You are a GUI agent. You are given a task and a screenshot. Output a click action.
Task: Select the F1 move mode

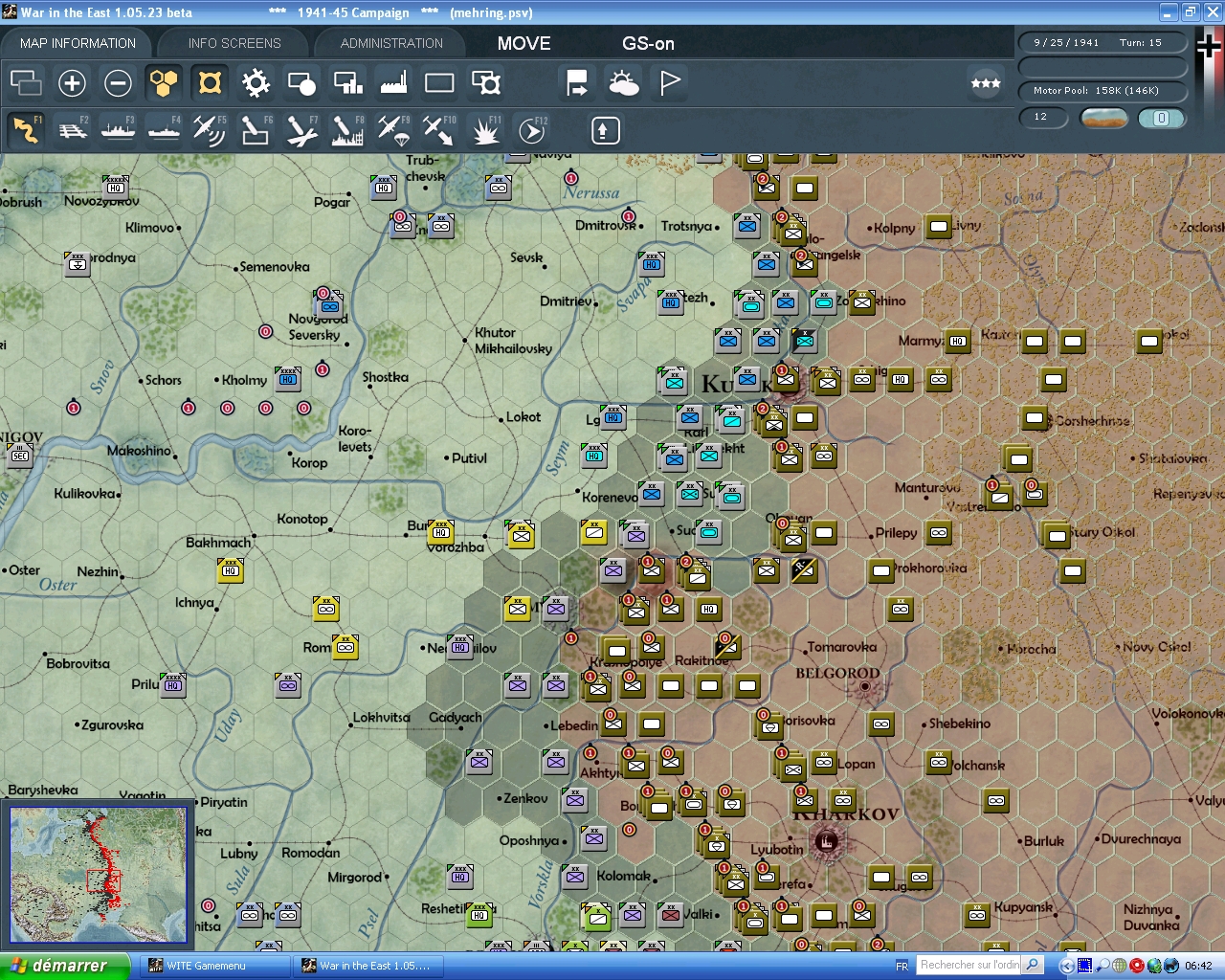point(26,130)
